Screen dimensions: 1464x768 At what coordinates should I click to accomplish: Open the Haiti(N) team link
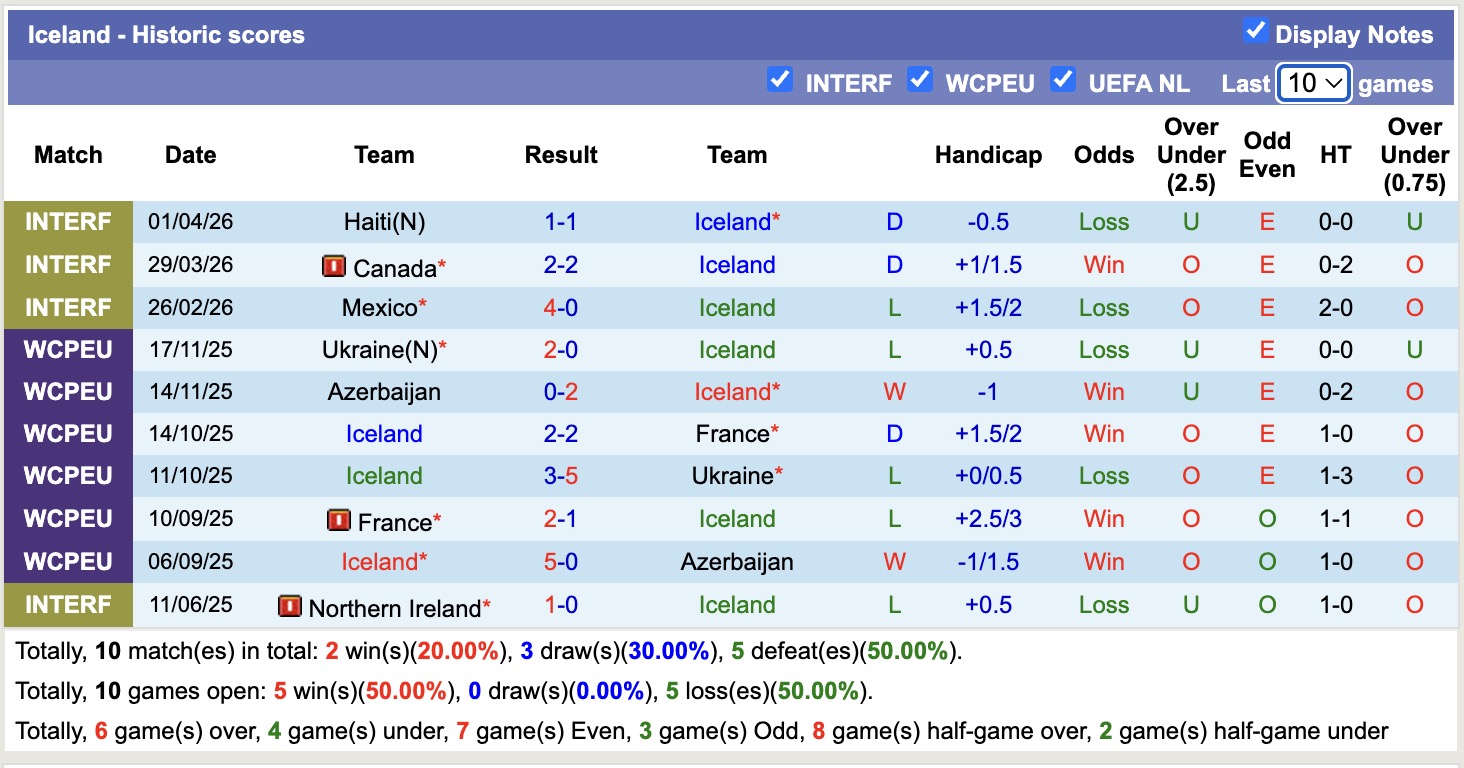pyautogui.click(x=384, y=222)
